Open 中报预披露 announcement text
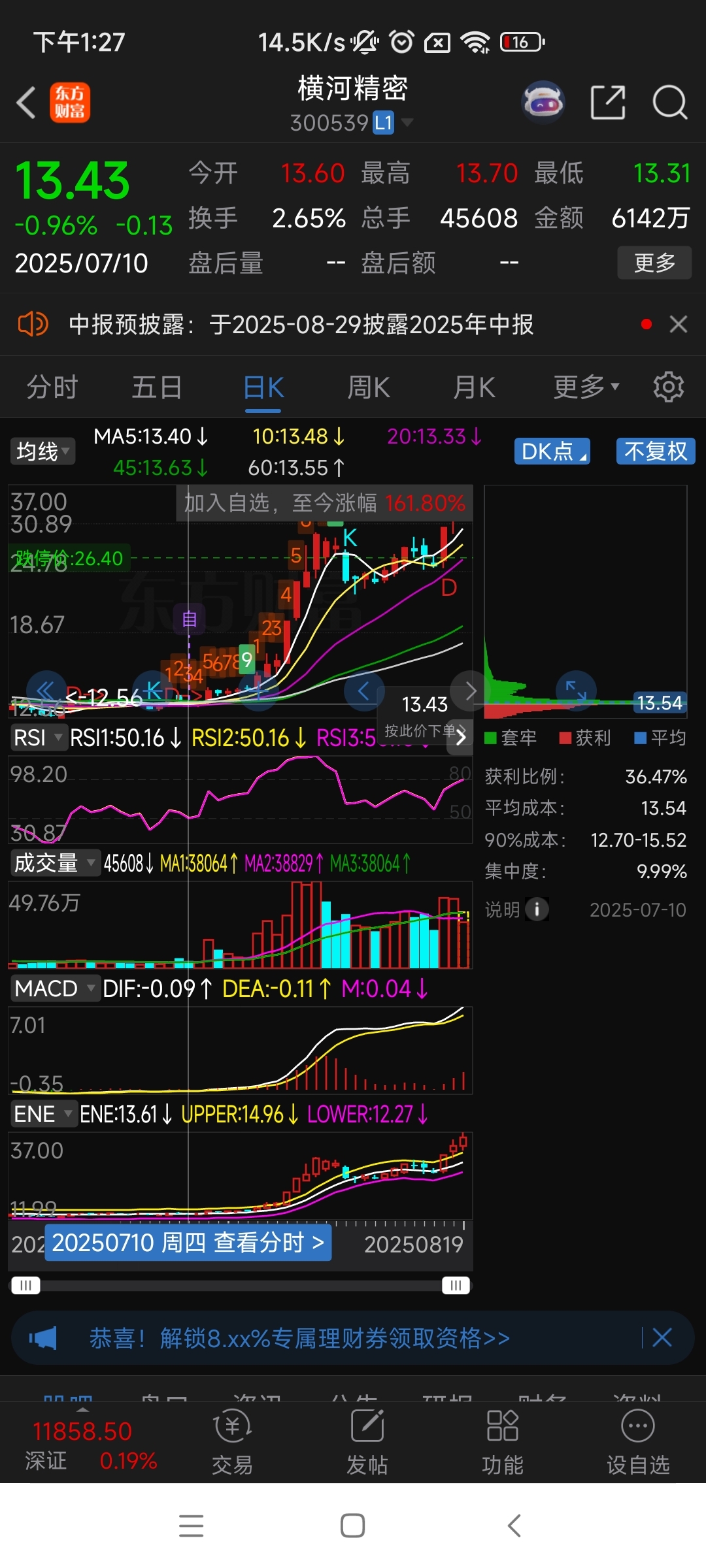This screenshot has height=1568, width=706. [301, 324]
